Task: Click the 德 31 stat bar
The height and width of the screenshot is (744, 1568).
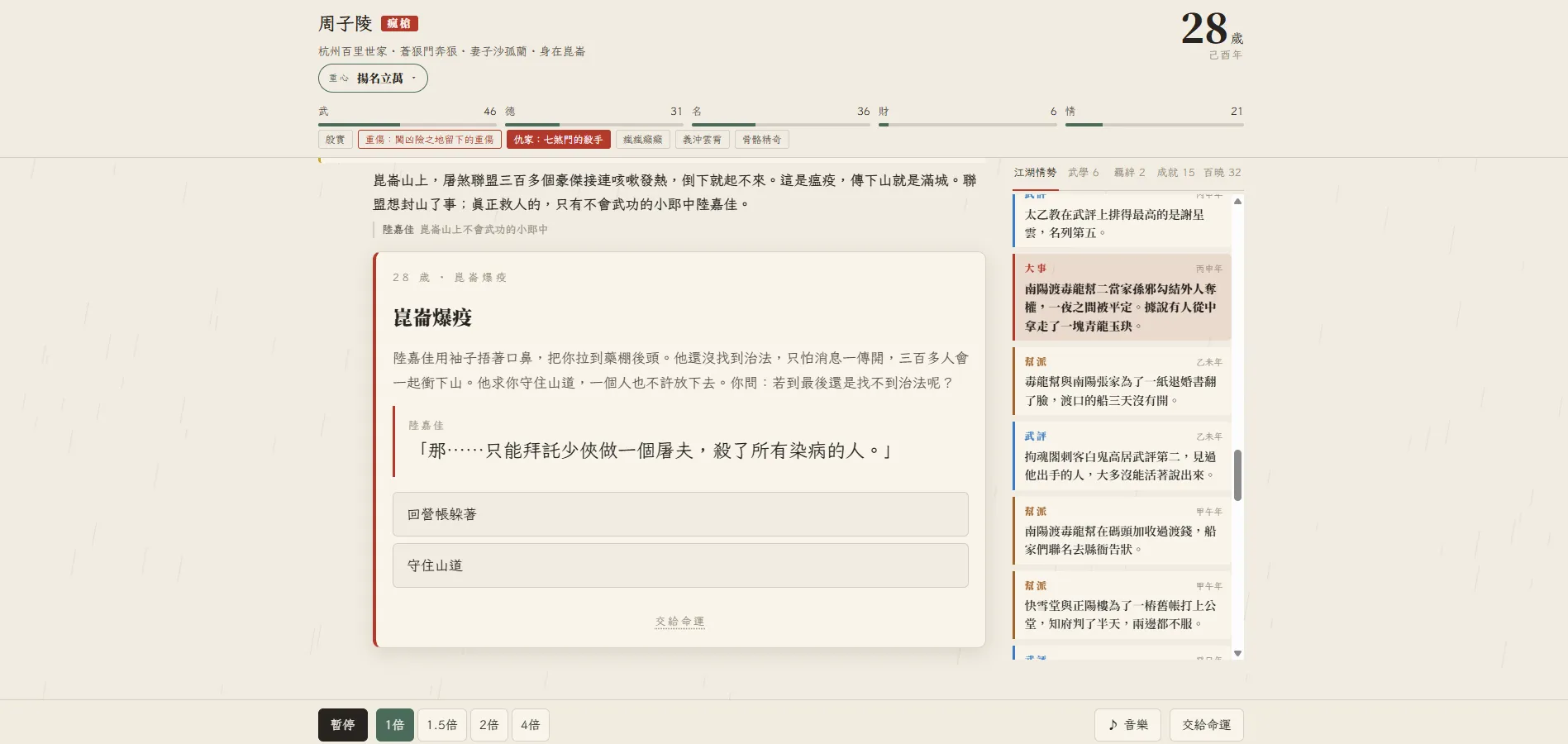Action: (594, 116)
